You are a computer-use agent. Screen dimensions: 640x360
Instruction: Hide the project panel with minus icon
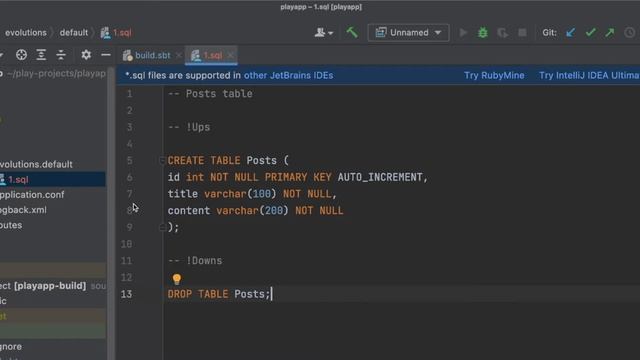pyautogui.click(x=106, y=55)
